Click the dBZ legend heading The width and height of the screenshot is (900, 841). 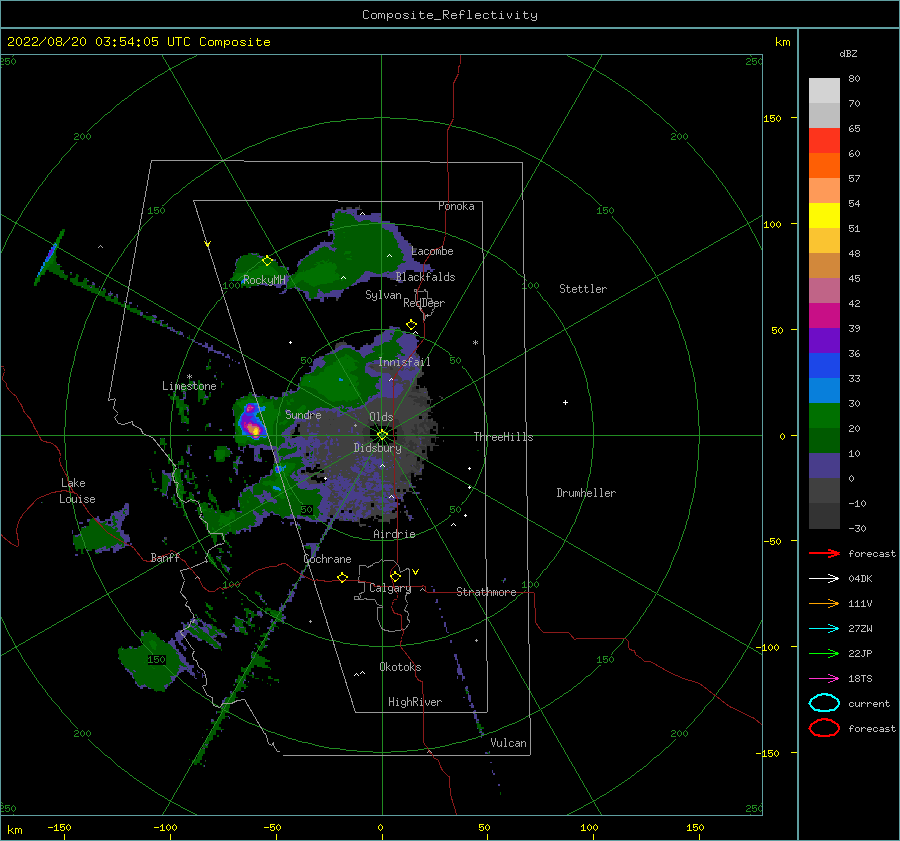(x=848, y=54)
